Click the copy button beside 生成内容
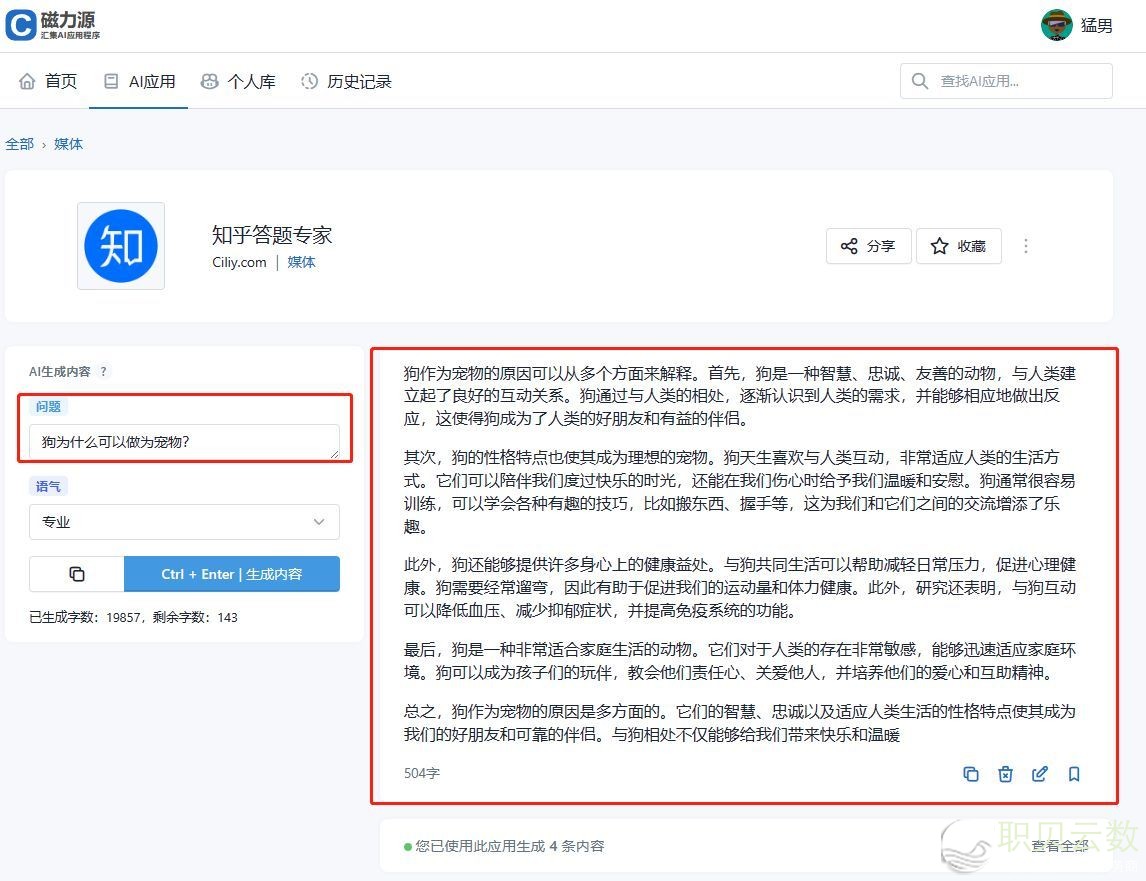 [x=77, y=574]
